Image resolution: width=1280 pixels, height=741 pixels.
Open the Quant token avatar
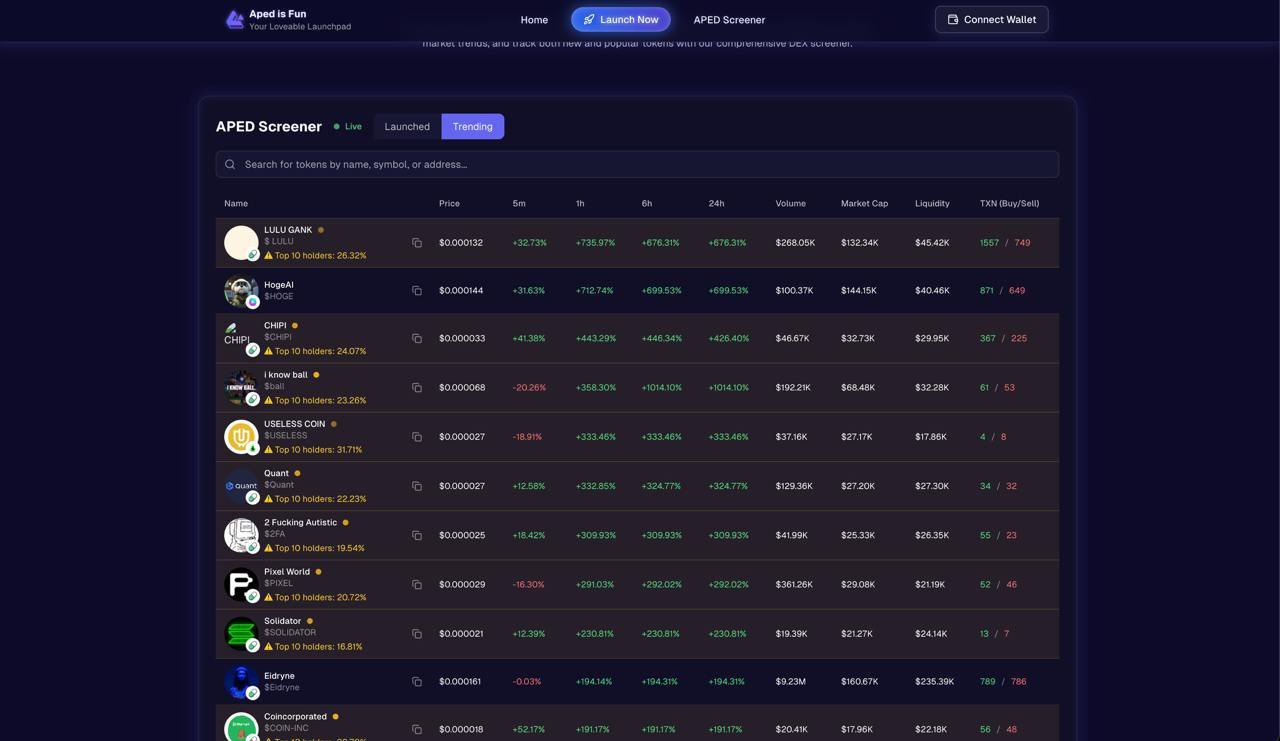(x=241, y=486)
